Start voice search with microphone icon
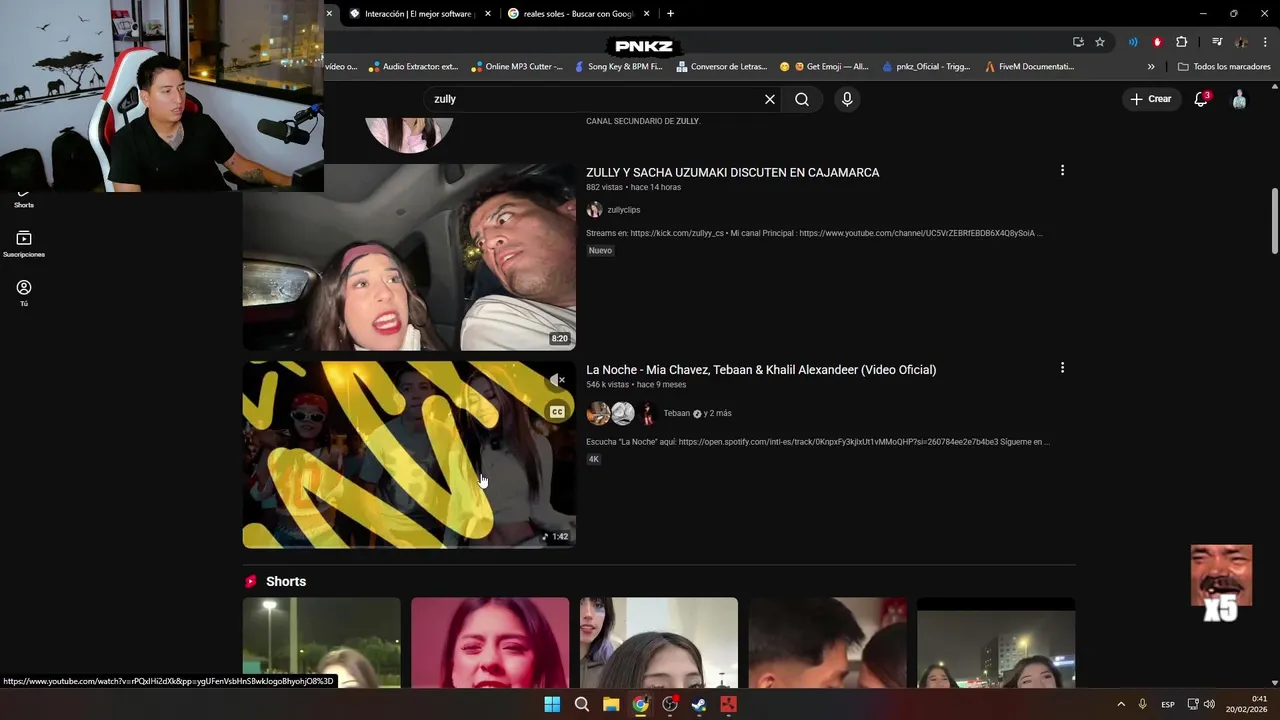This screenshot has width=1280, height=720. click(x=847, y=99)
